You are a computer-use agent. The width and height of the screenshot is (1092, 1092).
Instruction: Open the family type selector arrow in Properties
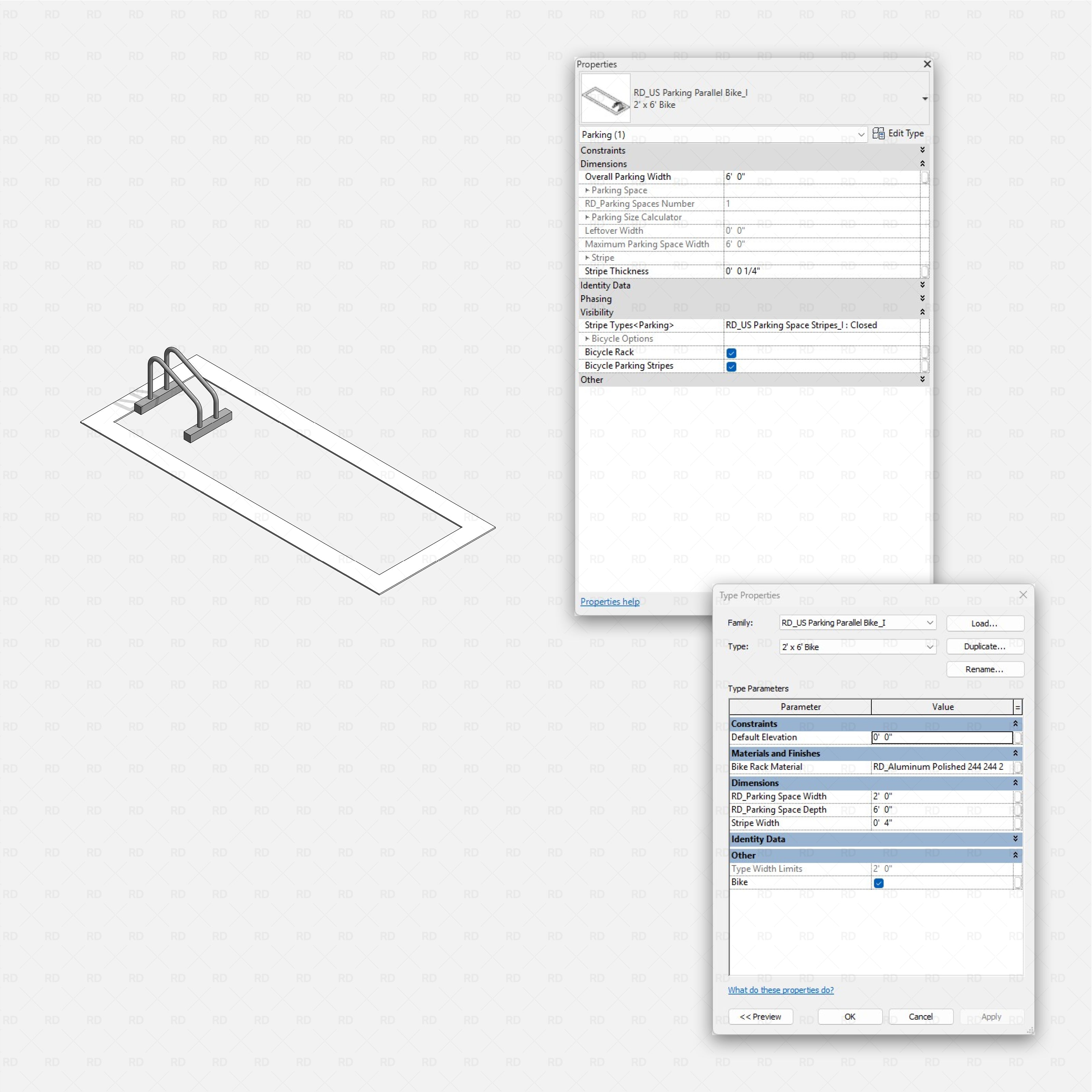925,98
